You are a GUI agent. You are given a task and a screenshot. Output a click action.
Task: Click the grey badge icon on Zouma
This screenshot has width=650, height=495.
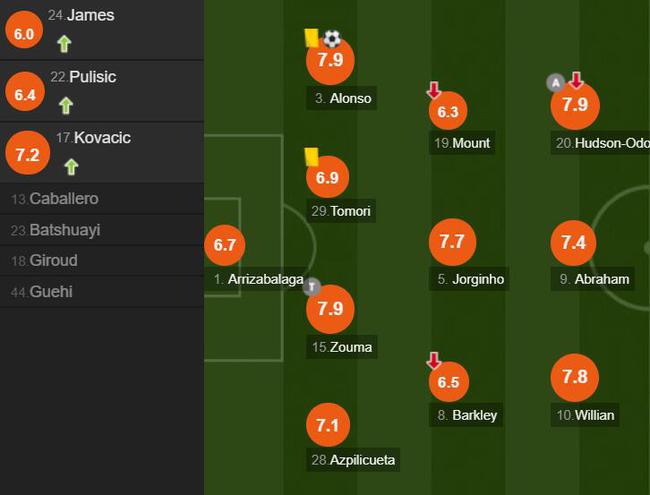[x=311, y=287]
